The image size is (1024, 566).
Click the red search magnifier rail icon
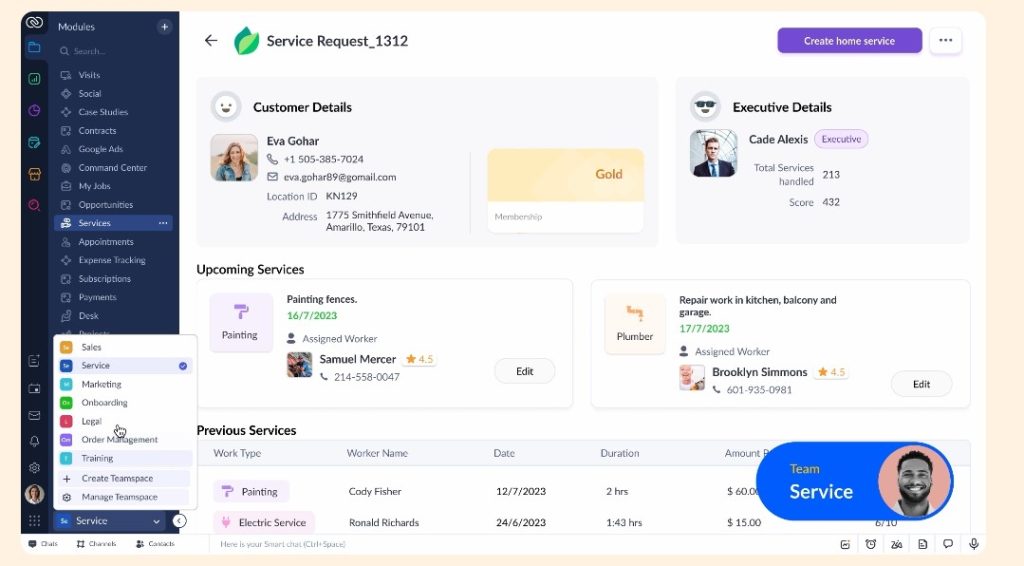(x=34, y=206)
